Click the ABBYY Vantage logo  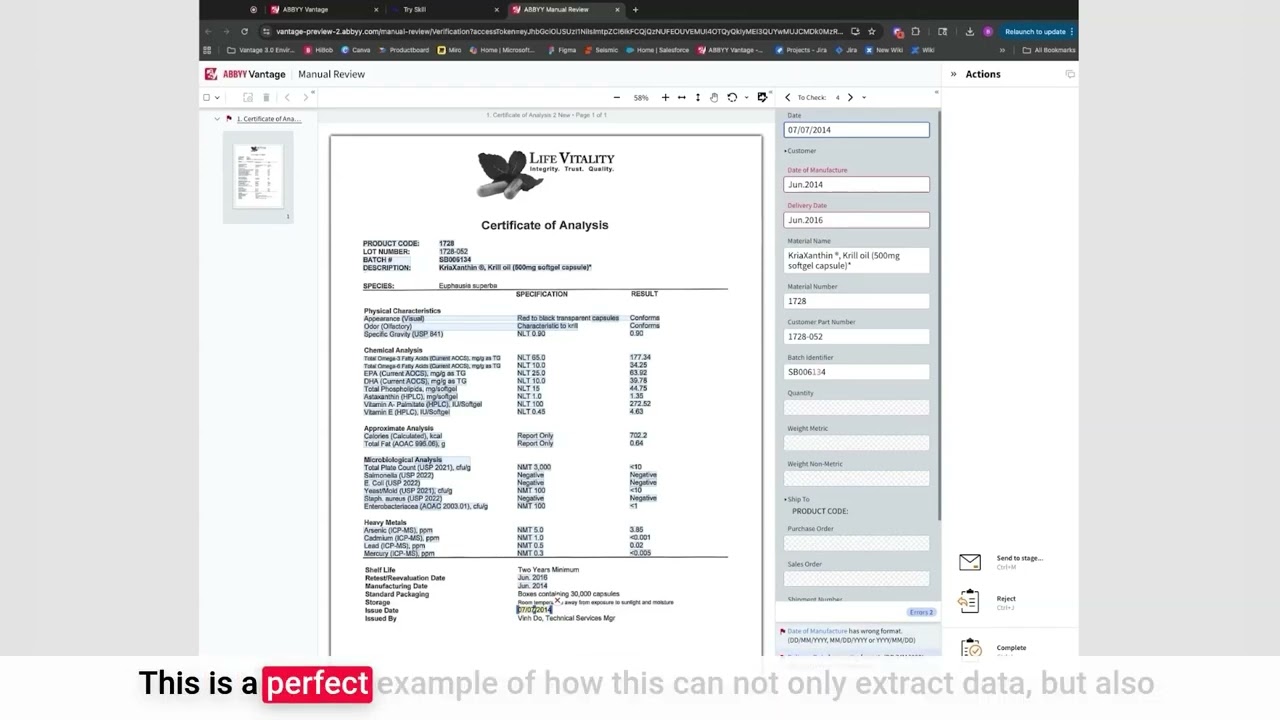point(245,74)
